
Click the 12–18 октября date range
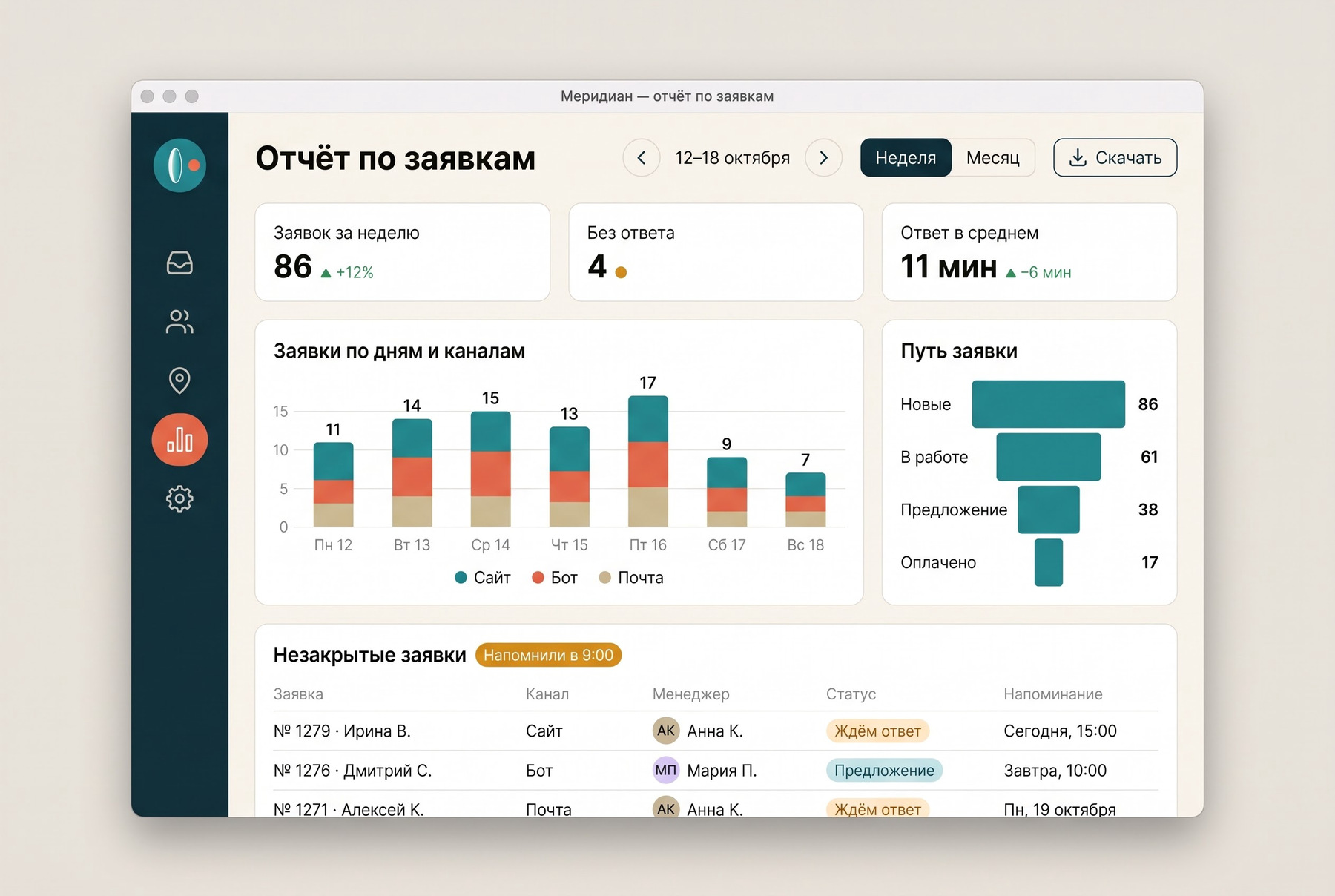(x=733, y=158)
